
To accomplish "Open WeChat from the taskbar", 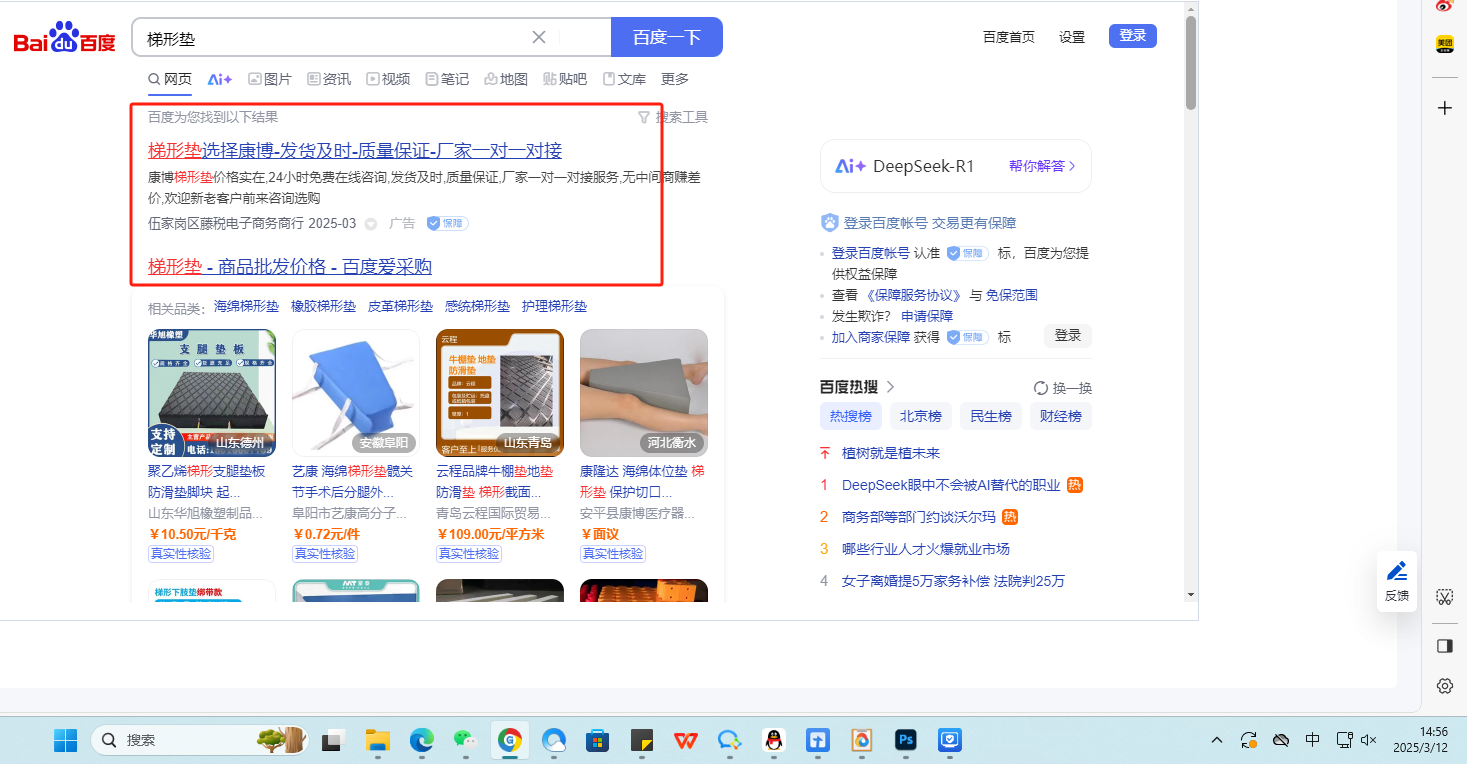I will coord(465,740).
